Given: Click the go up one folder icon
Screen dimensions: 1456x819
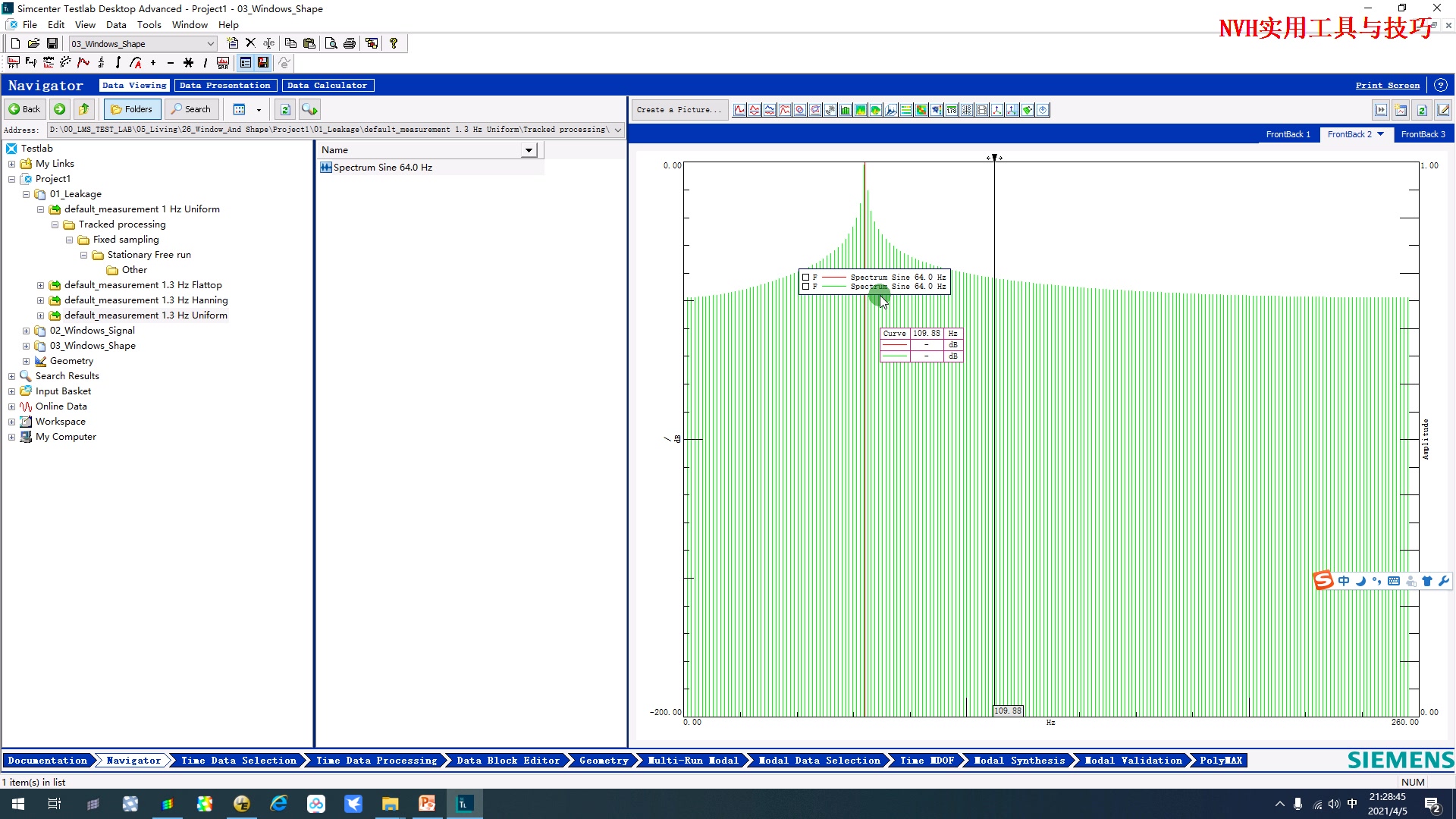Looking at the screenshot, I should [84, 109].
